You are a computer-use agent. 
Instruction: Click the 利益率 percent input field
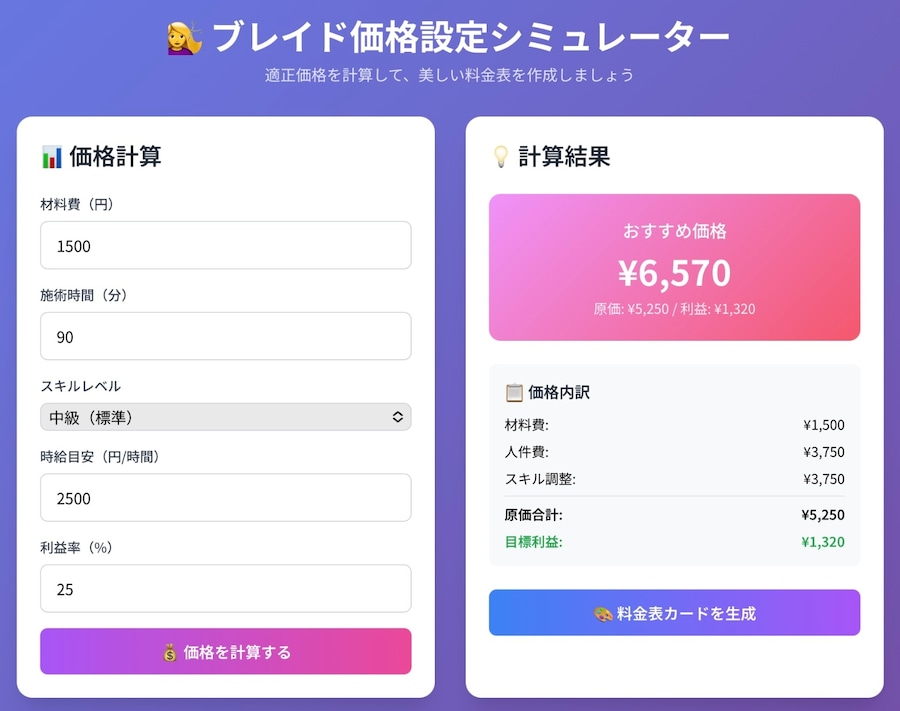(x=226, y=589)
